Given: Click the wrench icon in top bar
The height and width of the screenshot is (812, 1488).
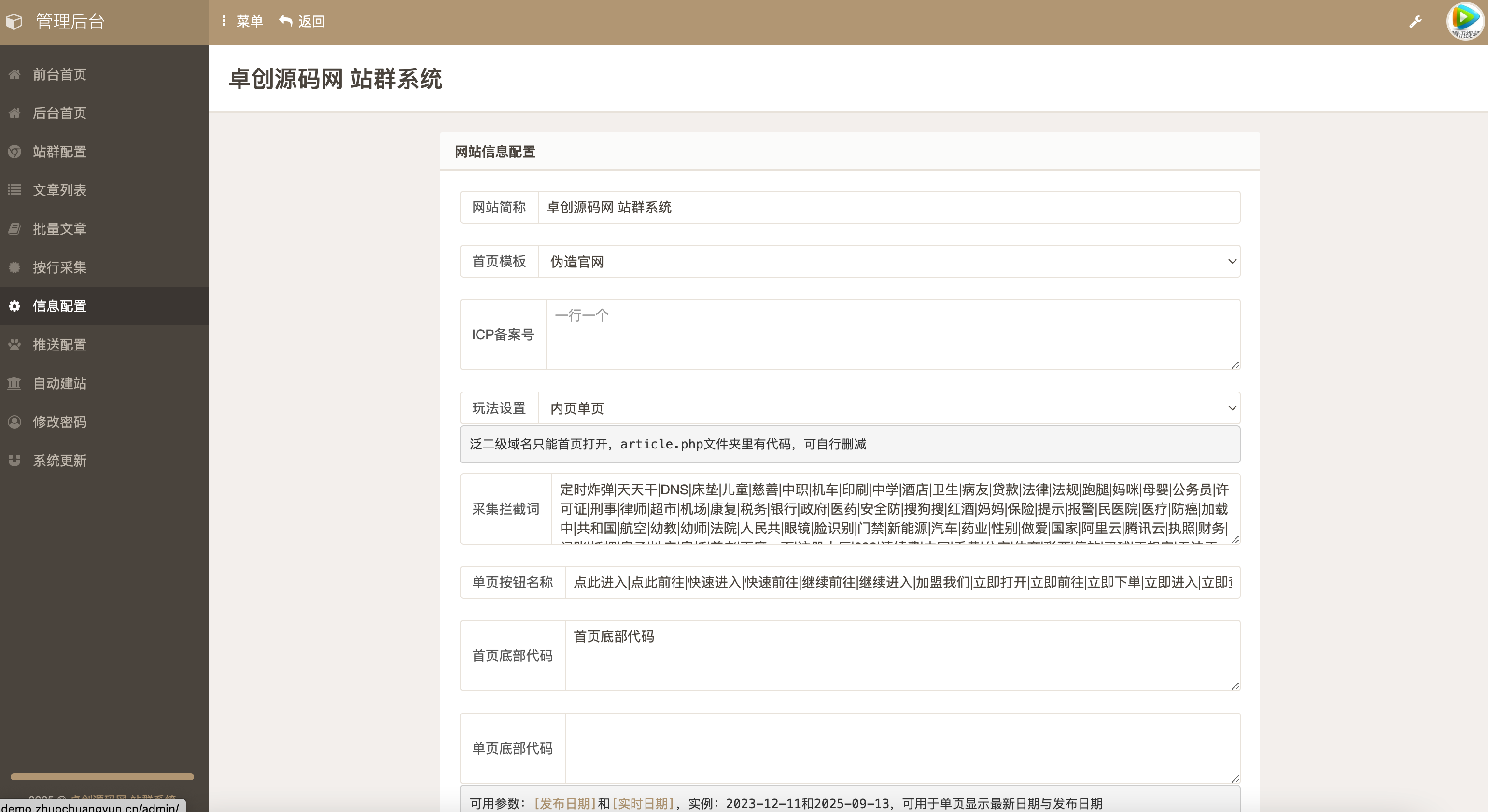Looking at the screenshot, I should pyautogui.click(x=1415, y=22).
